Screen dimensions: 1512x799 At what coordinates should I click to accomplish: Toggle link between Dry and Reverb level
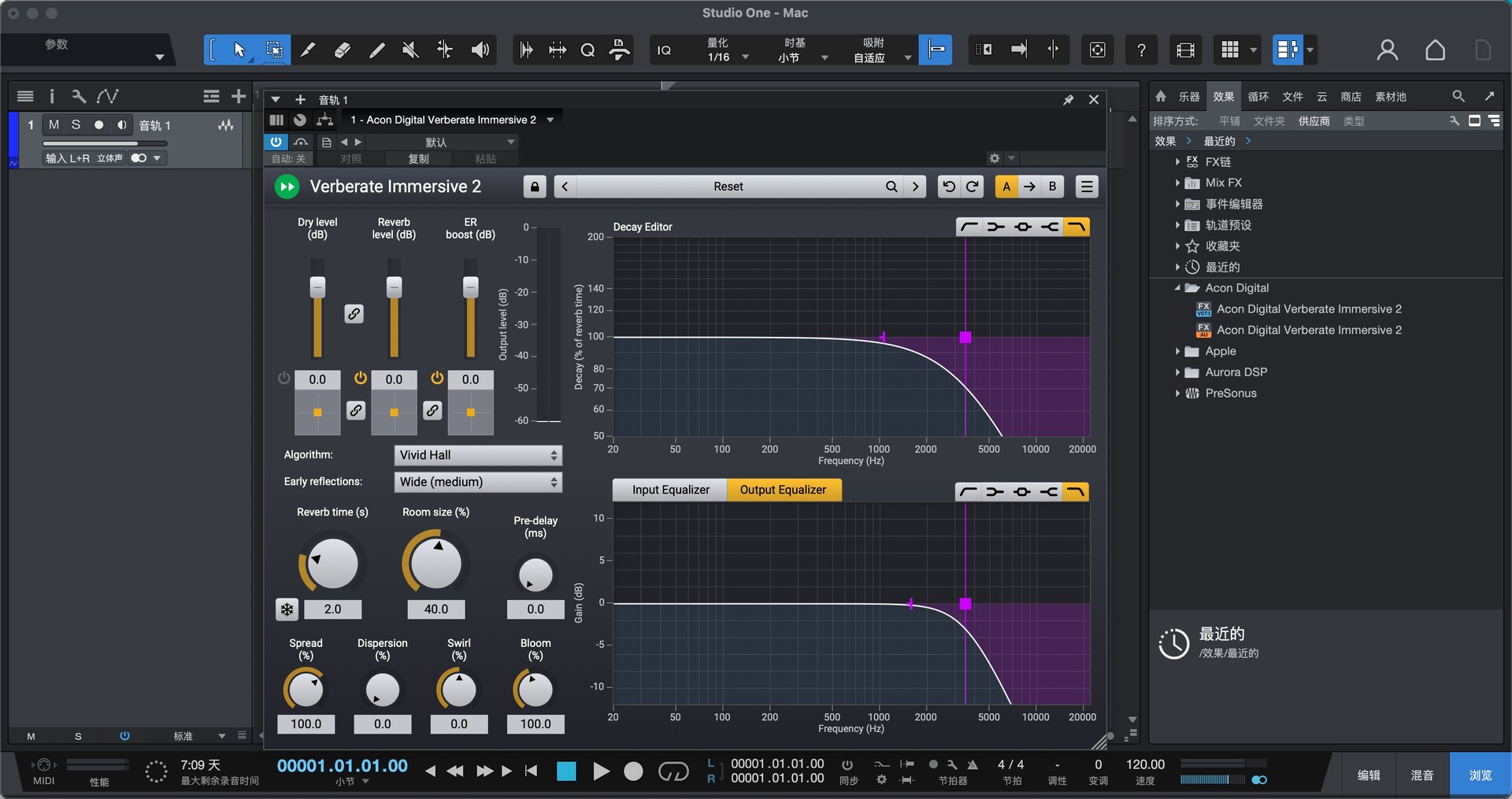pyautogui.click(x=354, y=313)
